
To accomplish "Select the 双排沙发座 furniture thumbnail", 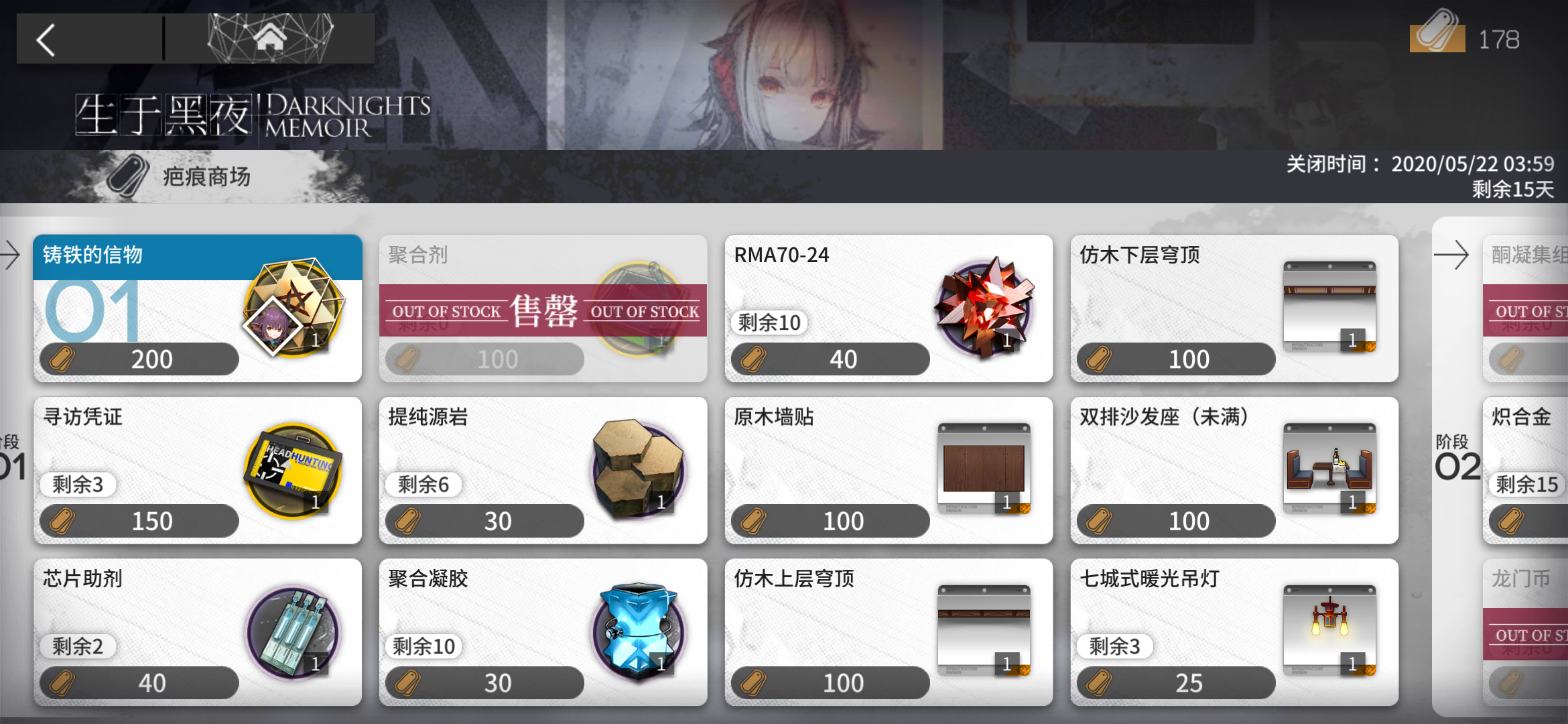I will 1329,469.
